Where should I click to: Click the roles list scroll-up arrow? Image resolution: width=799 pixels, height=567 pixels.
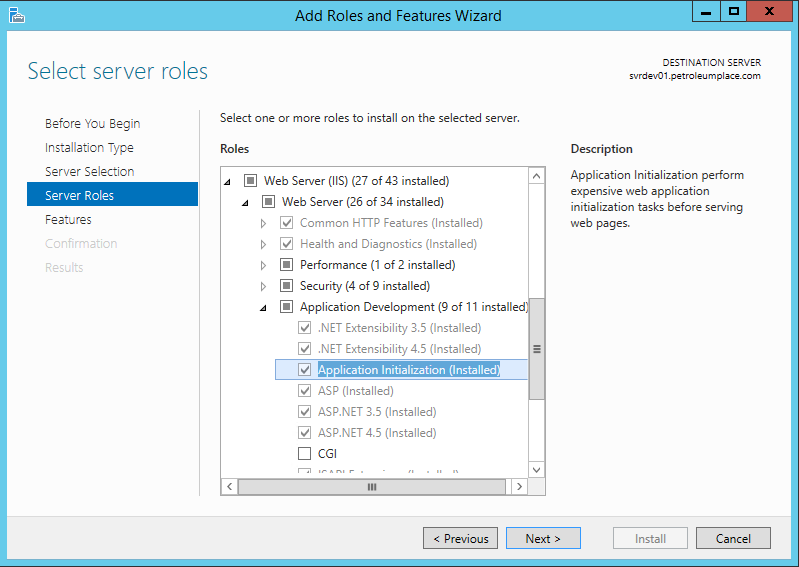[x=537, y=176]
